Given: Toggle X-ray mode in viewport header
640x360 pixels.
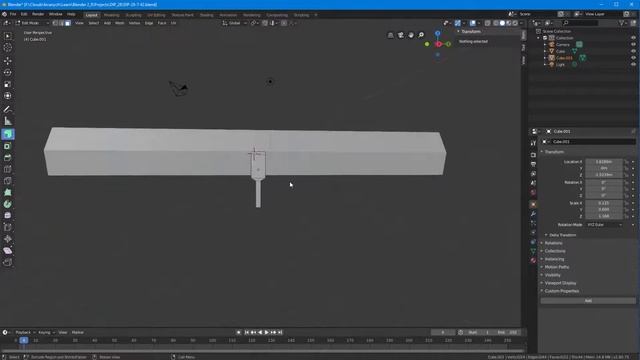Looking at the screenshot, I should click(487, 23).
